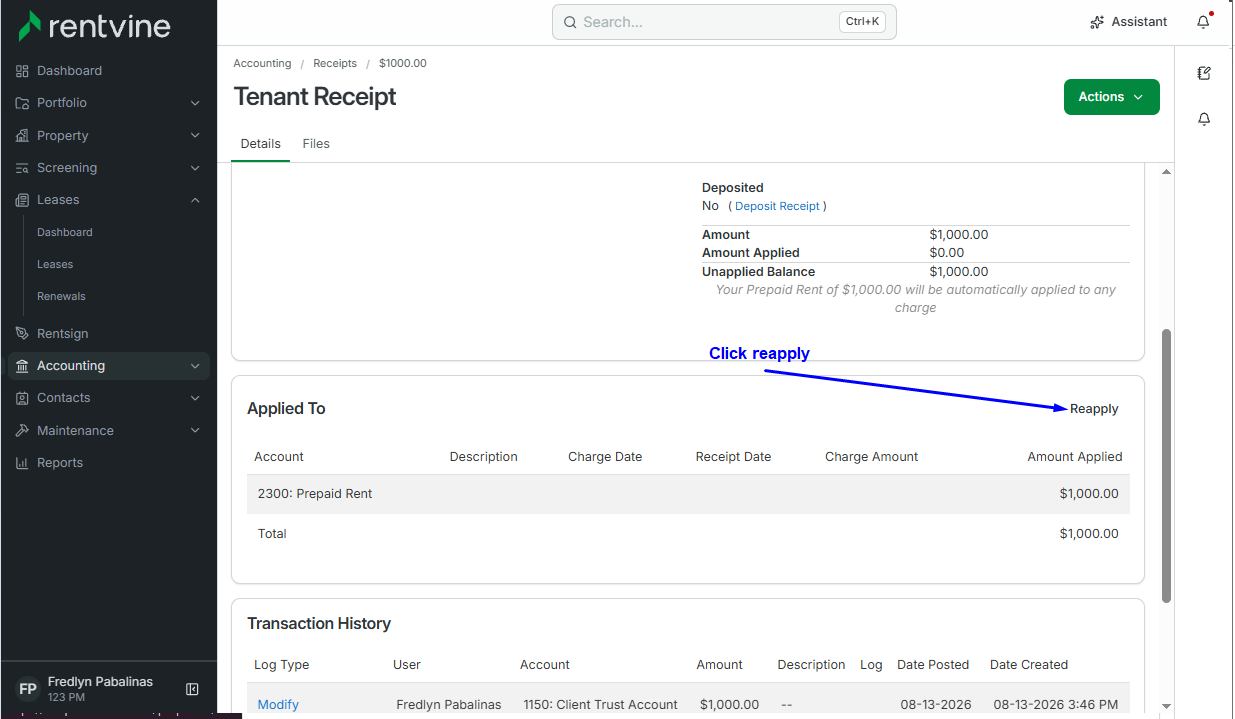Open Leases submenu Dashboard item
Viewport: 1235px width, 719px height.
65,232
